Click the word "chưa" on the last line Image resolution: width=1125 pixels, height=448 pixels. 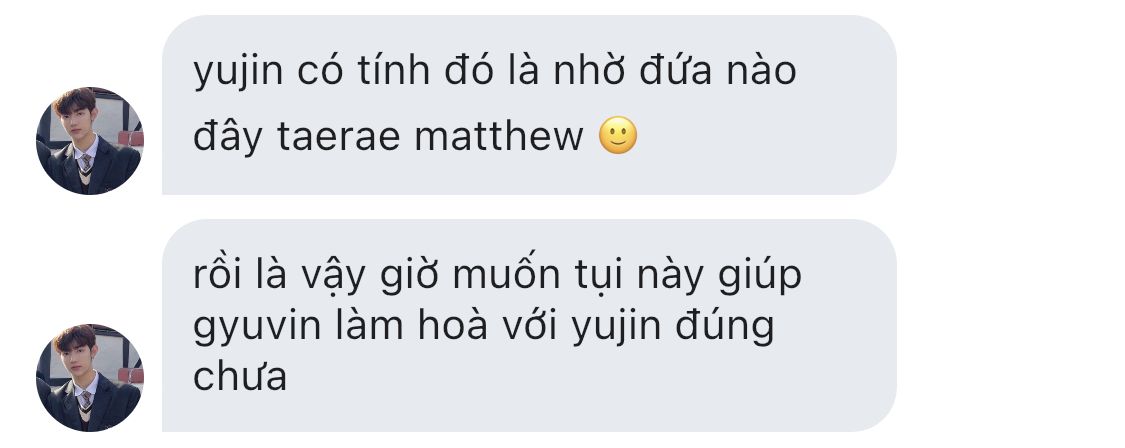click(x=240, y=376)
